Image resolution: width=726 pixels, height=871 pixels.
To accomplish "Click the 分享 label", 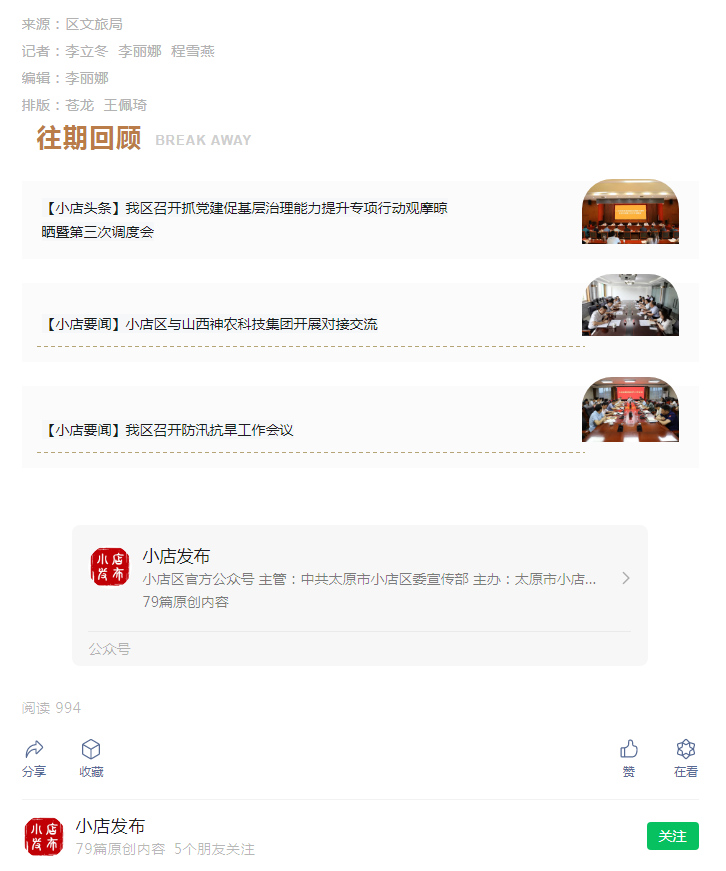I will (x=34, y=772).
